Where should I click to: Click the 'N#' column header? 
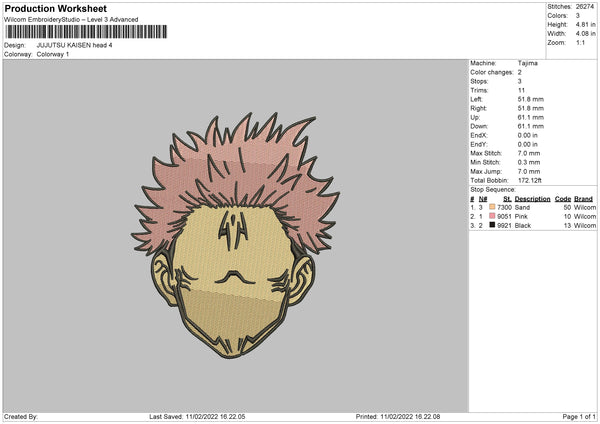pos(483,199)
